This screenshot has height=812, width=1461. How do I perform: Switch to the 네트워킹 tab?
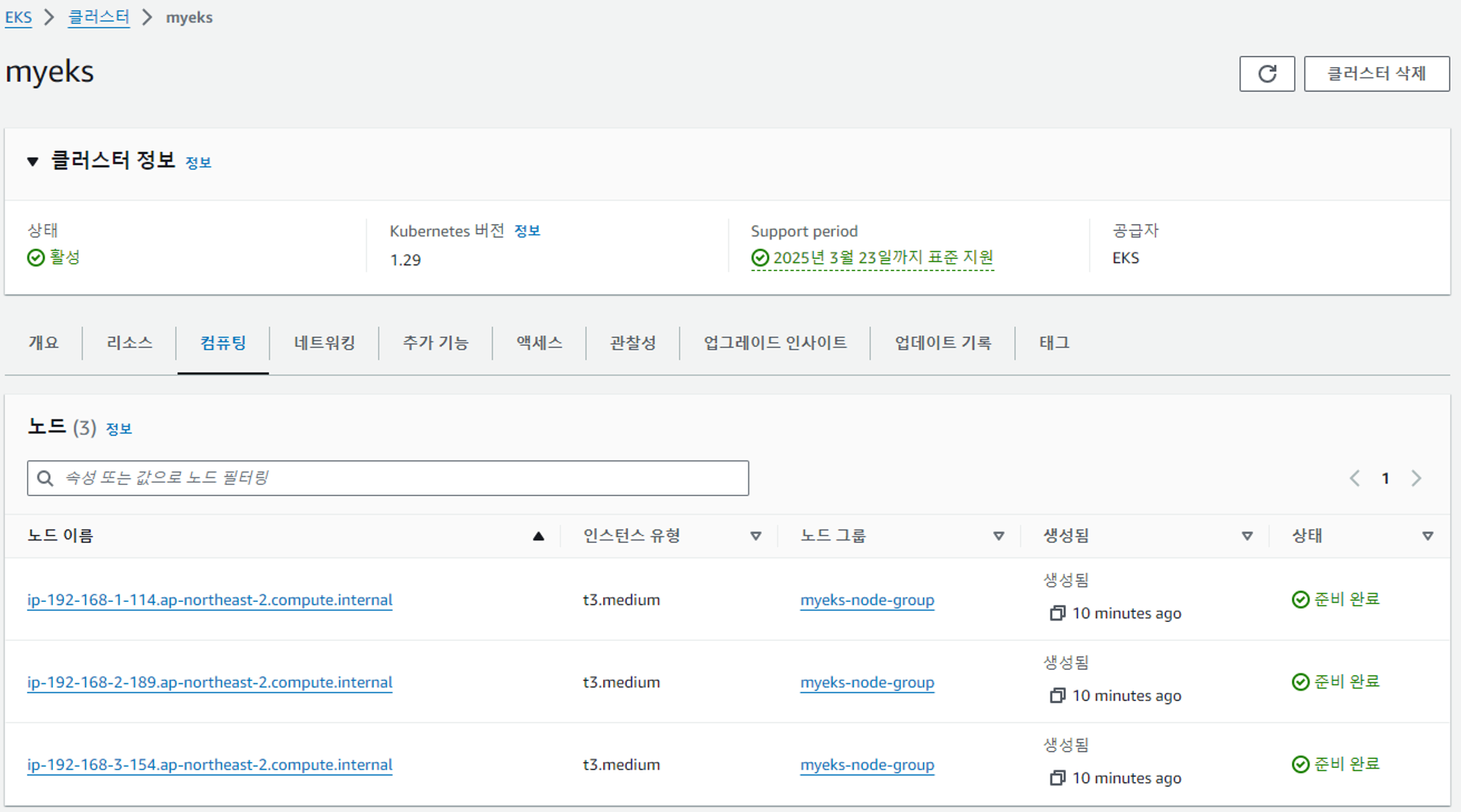click(x=324, y=343)
